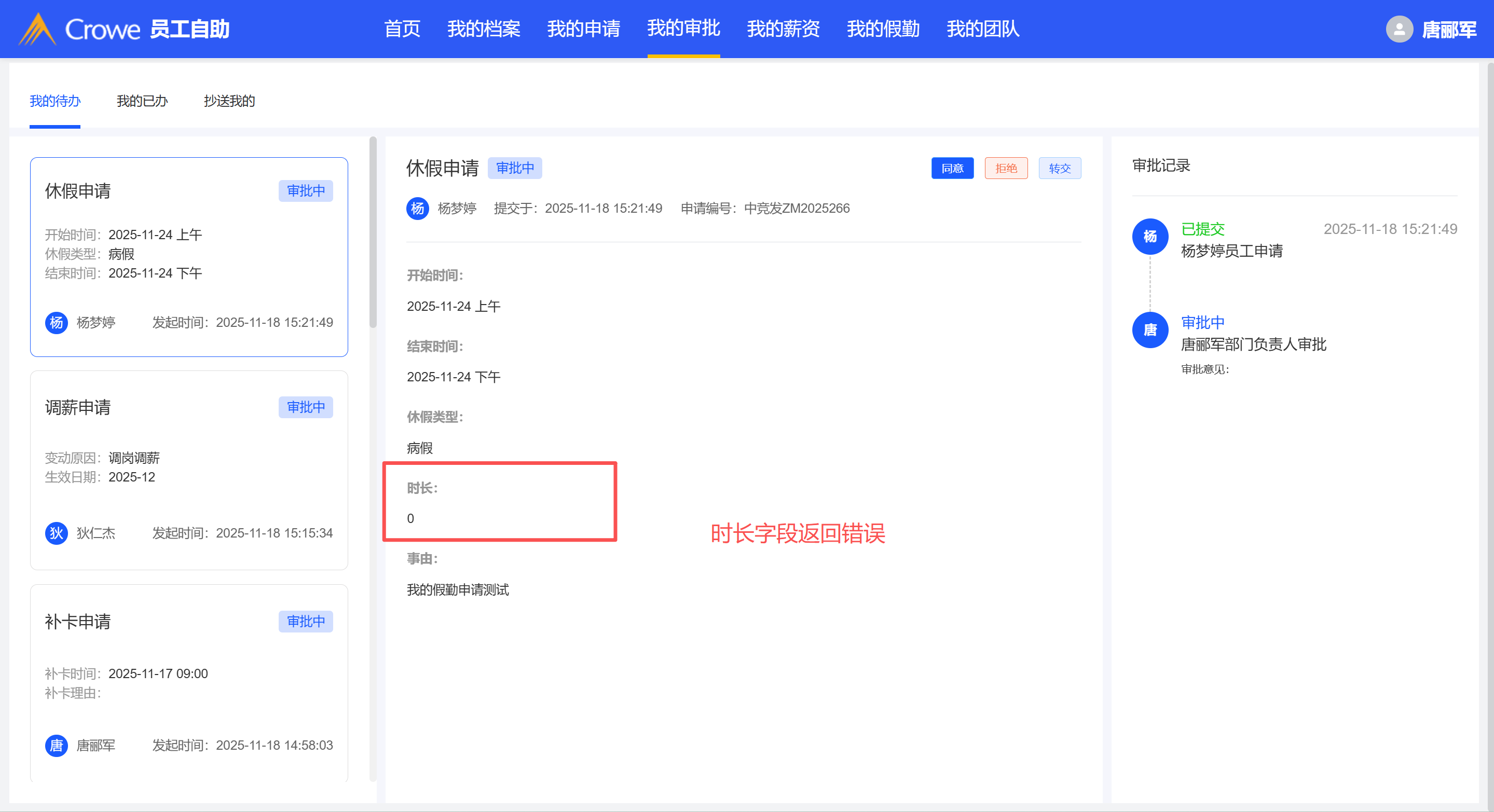
Task: Click the 唐郦军 username in header
Action: [1449, 29]
